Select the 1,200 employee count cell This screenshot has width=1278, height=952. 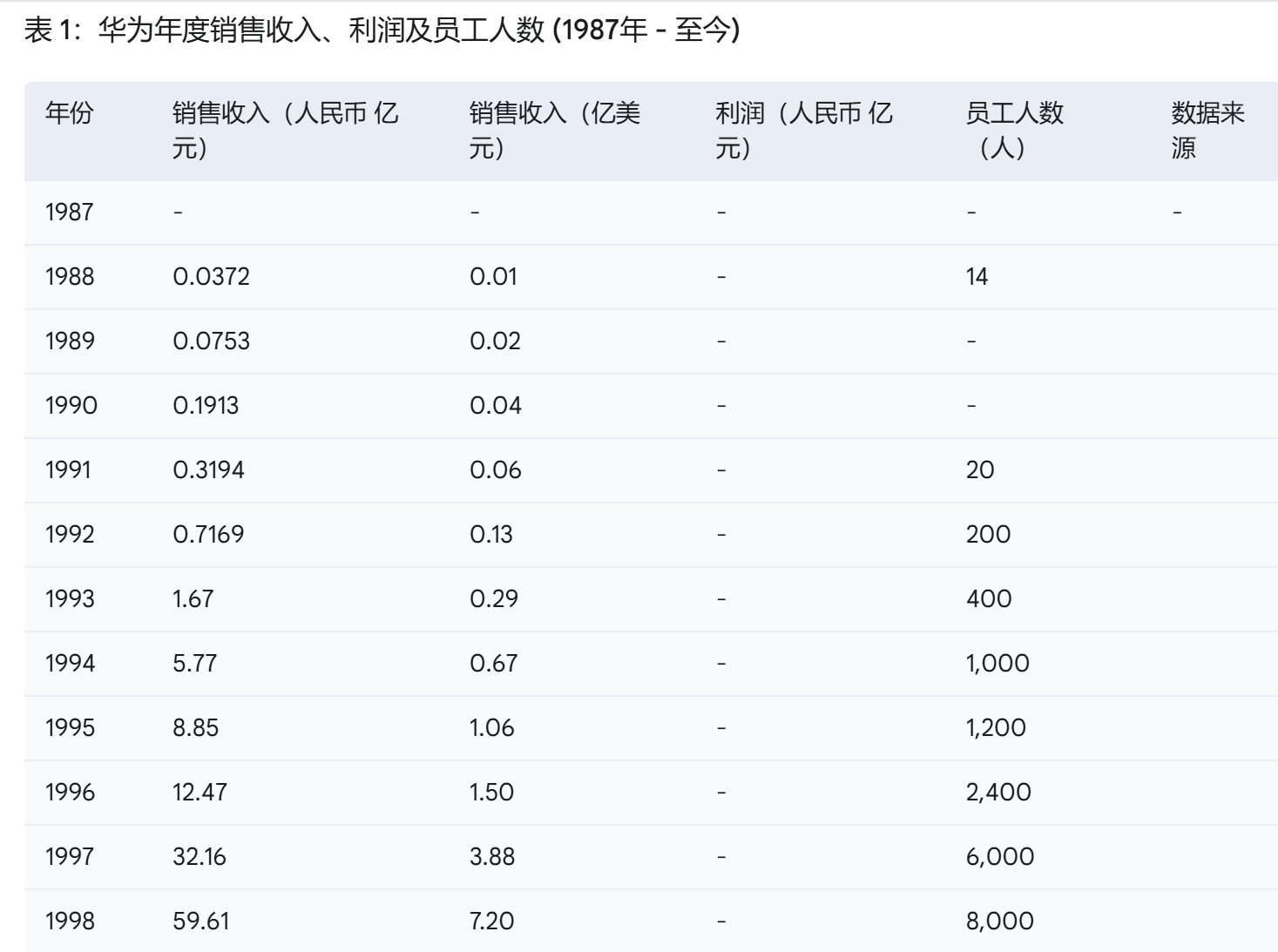[x=996, y=727]
